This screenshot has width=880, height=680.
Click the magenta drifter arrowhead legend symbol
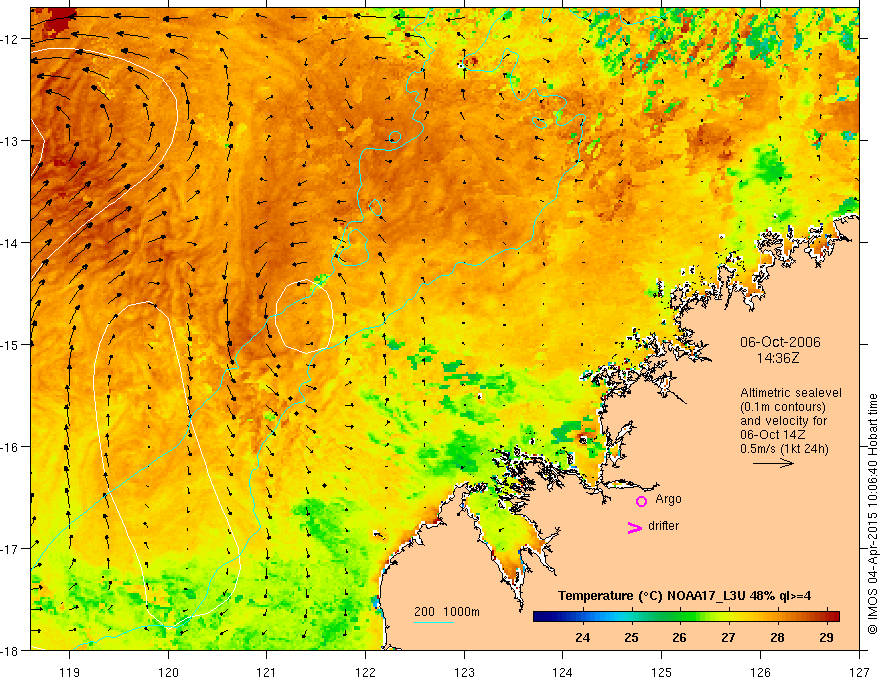click(634, 527)
